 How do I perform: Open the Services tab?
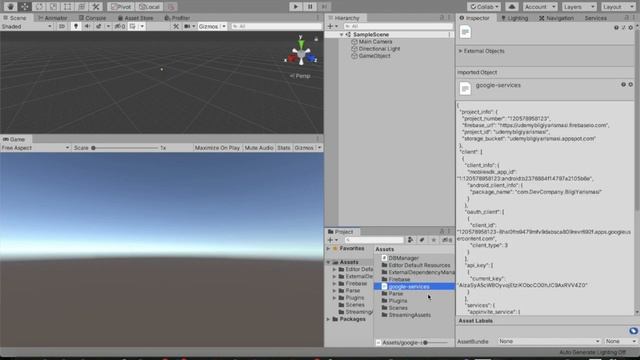[595, 18]
